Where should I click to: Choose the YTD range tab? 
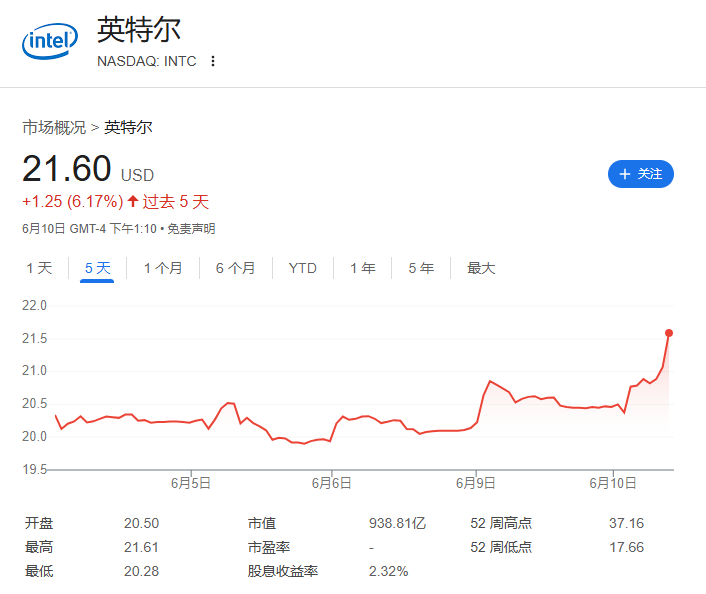(303, 268)
